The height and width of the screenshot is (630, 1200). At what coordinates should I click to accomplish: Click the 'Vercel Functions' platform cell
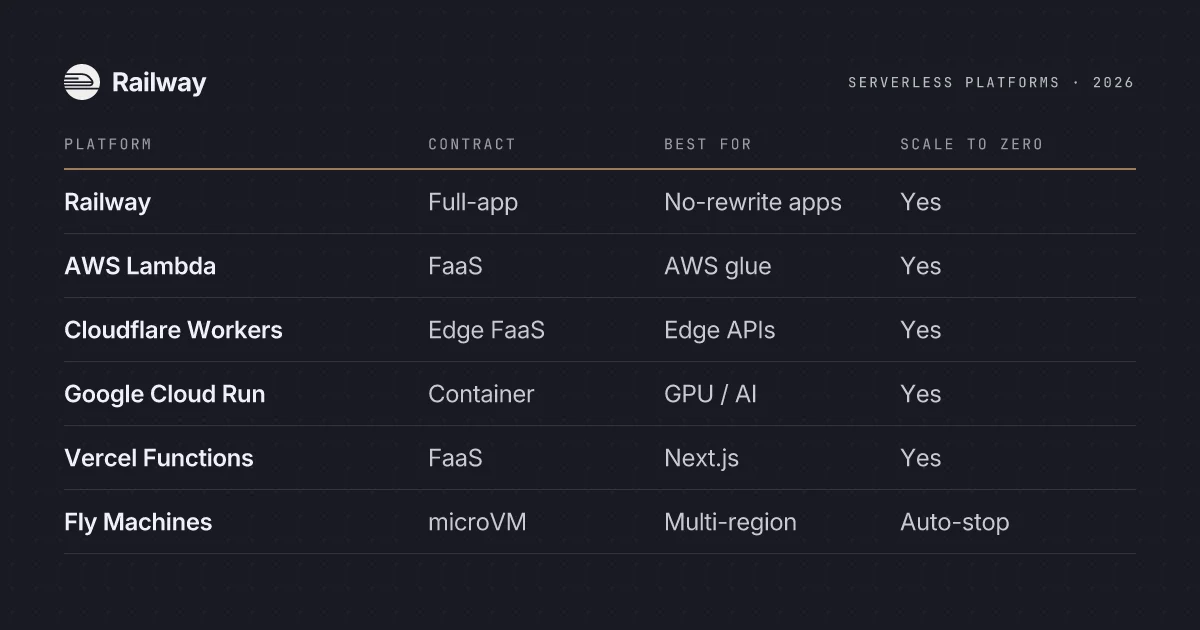159,458
